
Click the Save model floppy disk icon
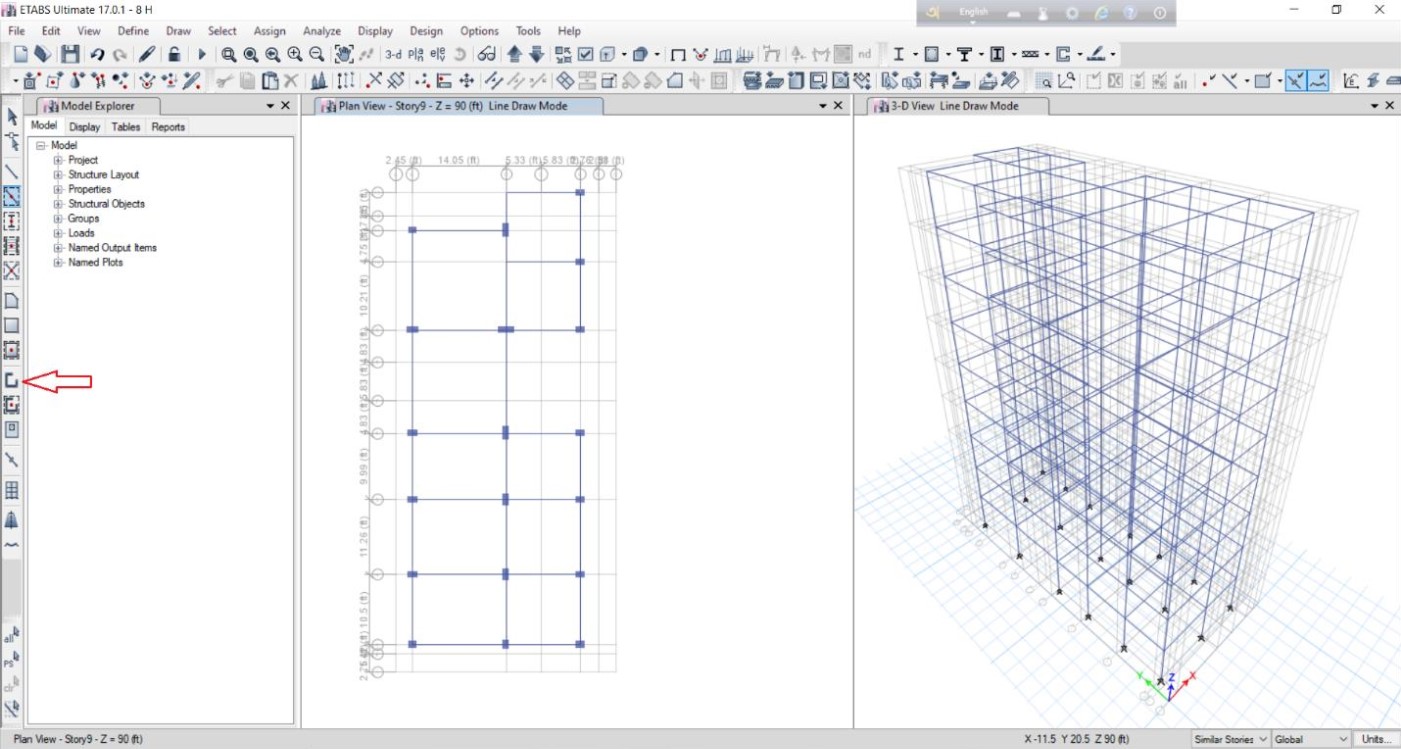70,54
